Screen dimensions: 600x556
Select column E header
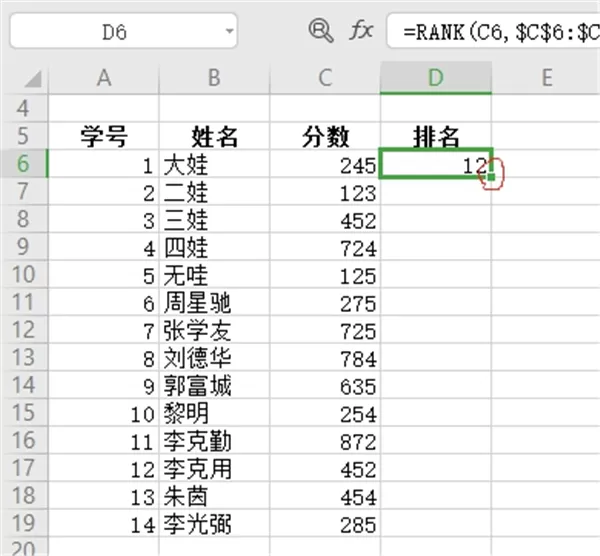(546, 78)
